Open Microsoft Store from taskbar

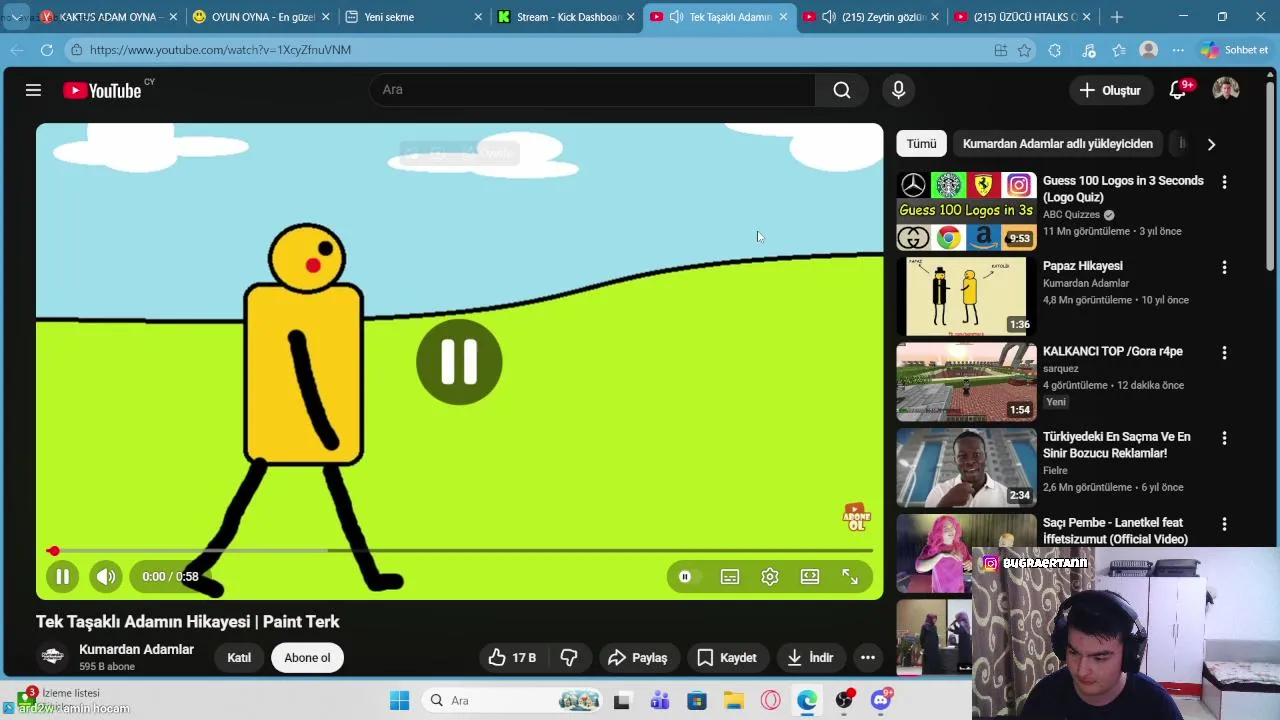pos(697,700)
